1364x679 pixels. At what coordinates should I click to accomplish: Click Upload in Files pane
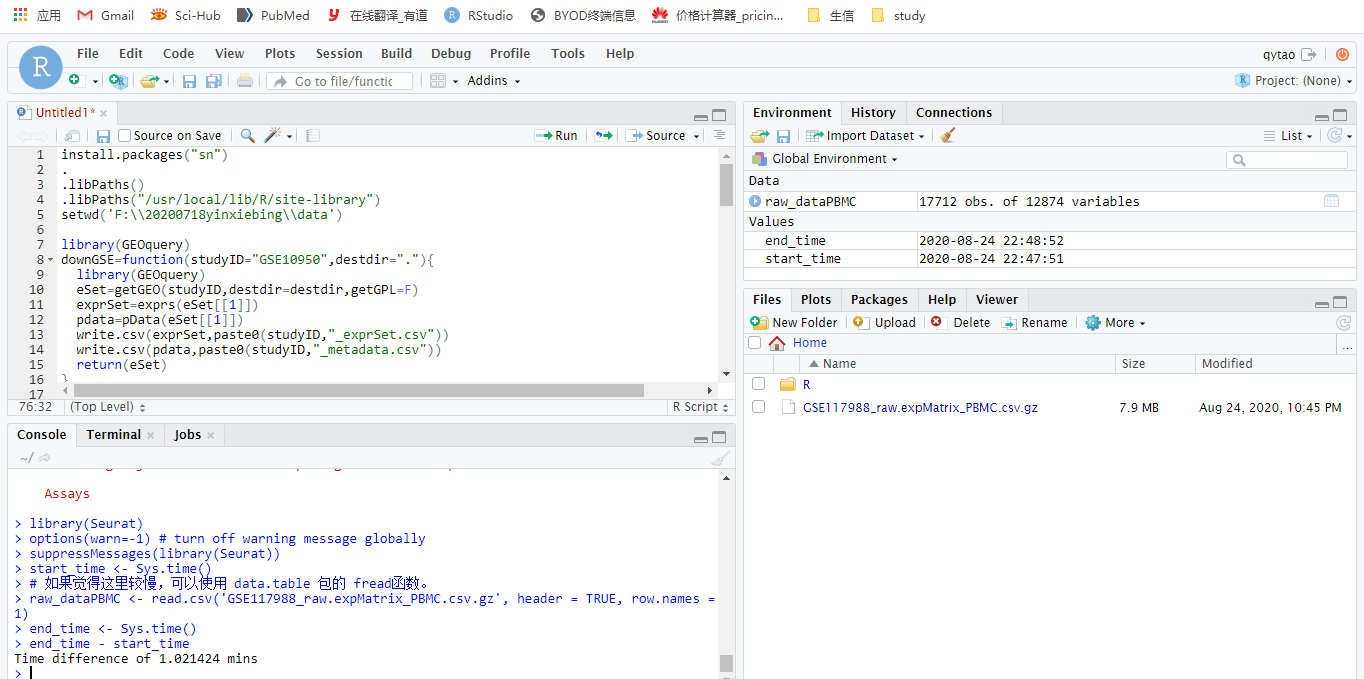pyautogui.click(x=884, y=322)
